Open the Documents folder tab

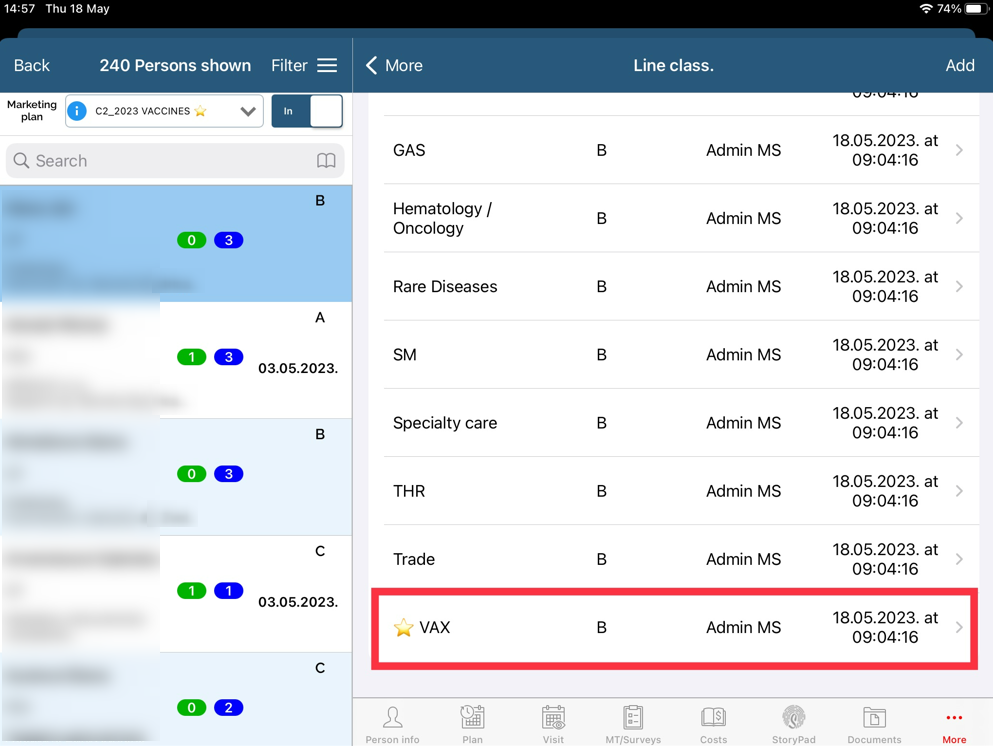pyautogui.click(x=874, y=723)
